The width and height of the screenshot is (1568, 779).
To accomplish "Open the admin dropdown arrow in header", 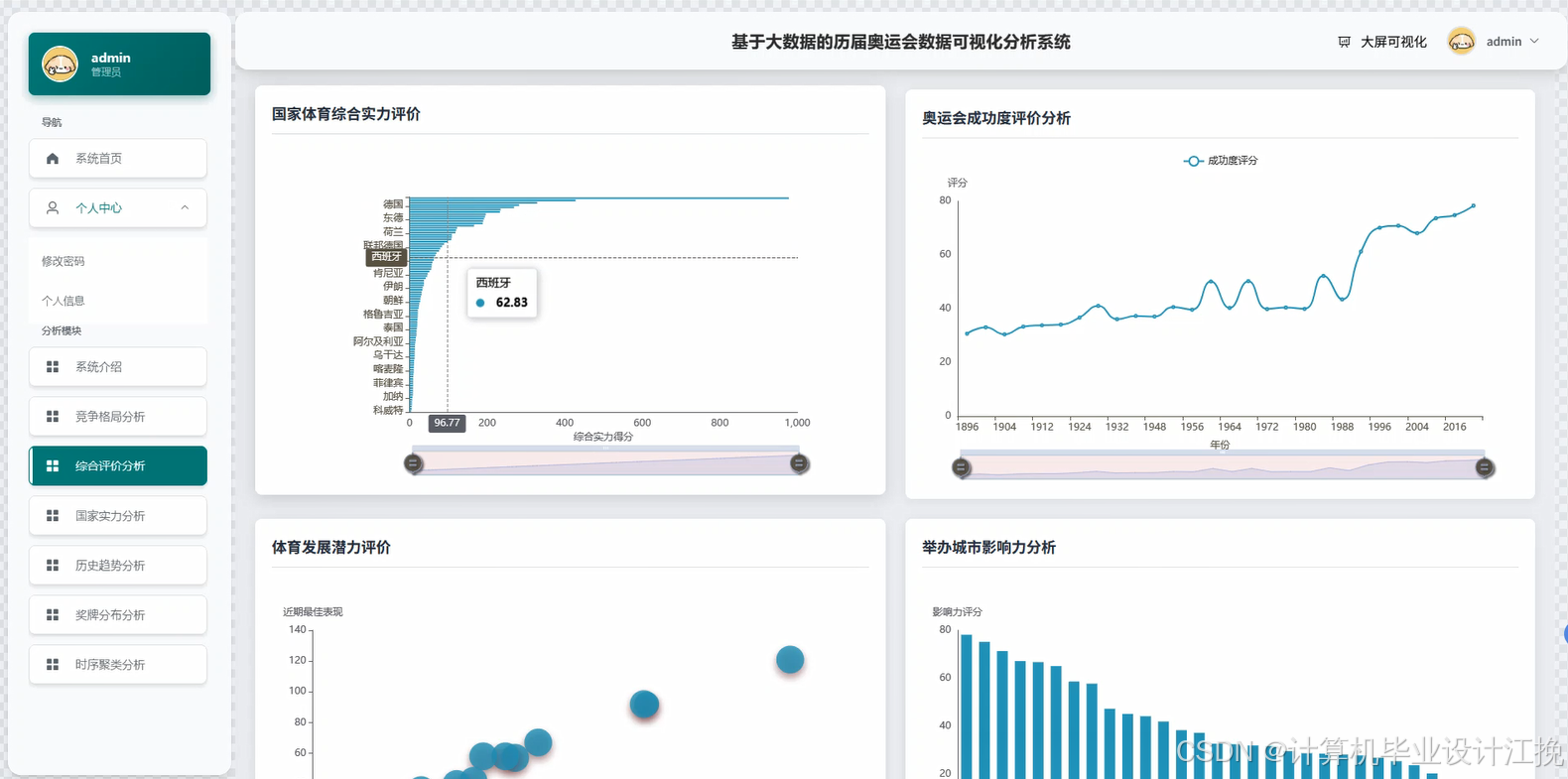I will click(1534, 42).
